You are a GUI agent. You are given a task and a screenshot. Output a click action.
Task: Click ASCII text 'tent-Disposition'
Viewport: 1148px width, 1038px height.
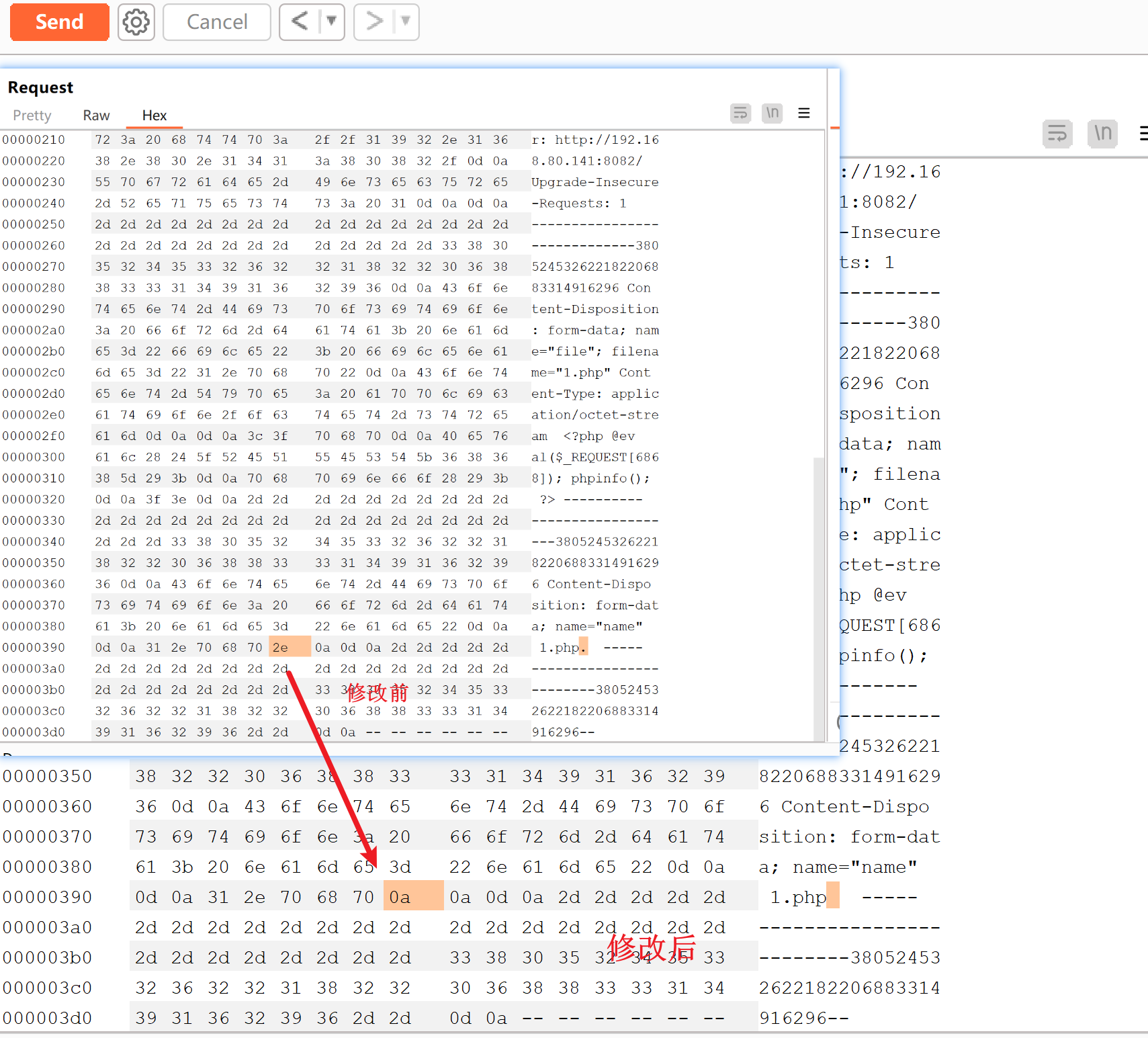pyautogui.click(x=595, y=309)
